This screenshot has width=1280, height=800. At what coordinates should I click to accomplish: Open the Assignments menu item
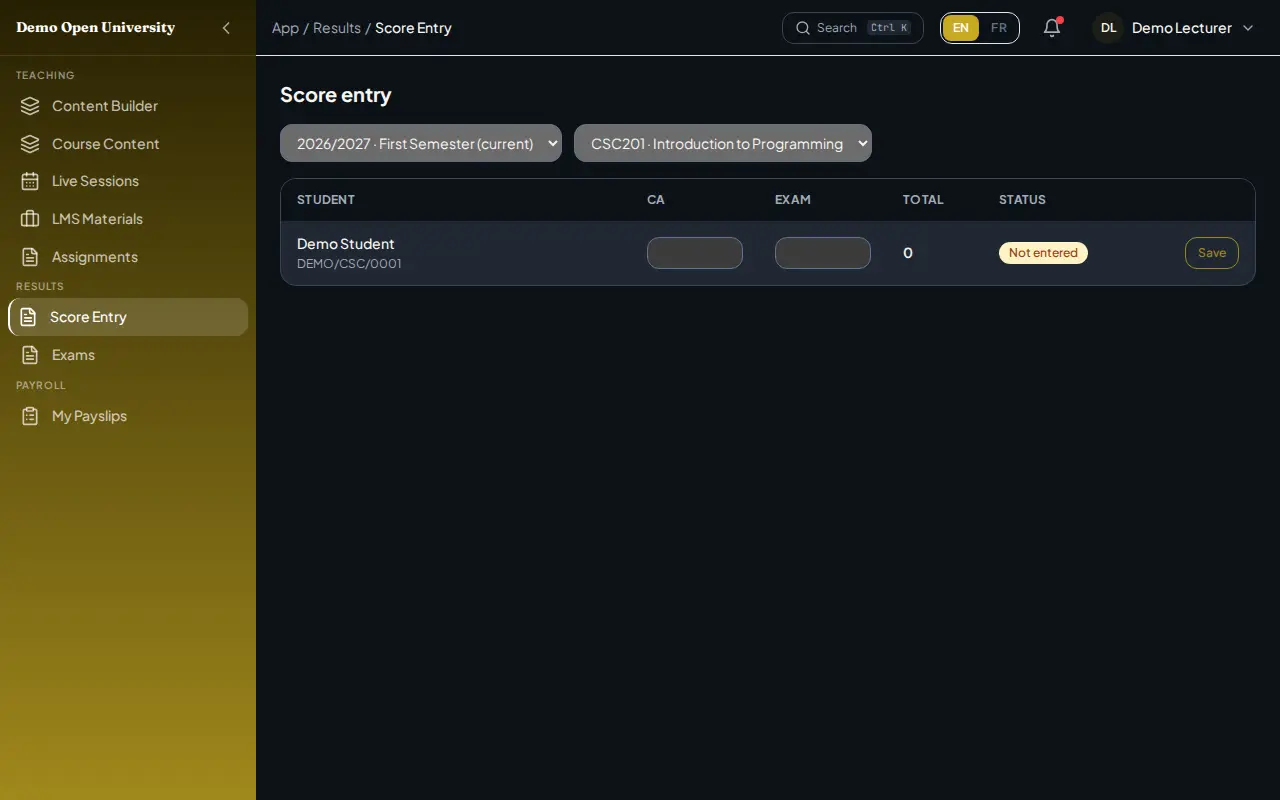[x=128, y=257]
